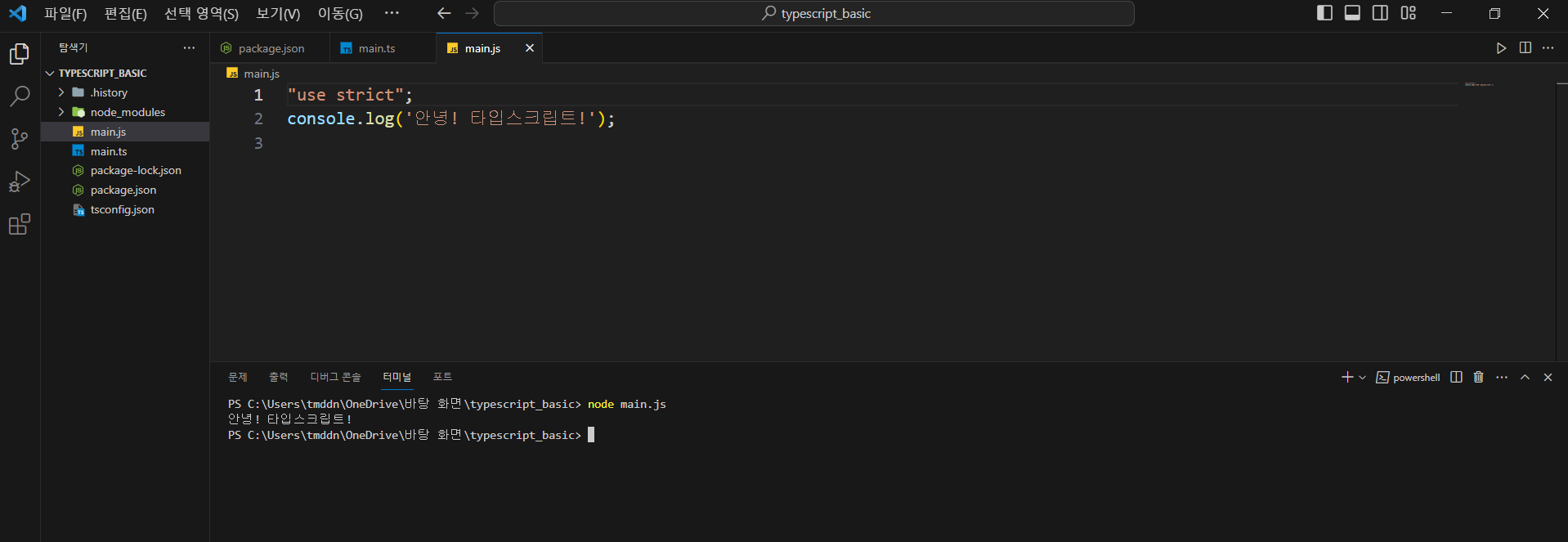Maximize the panel with the up chevron

click(x=1525, y=377)
